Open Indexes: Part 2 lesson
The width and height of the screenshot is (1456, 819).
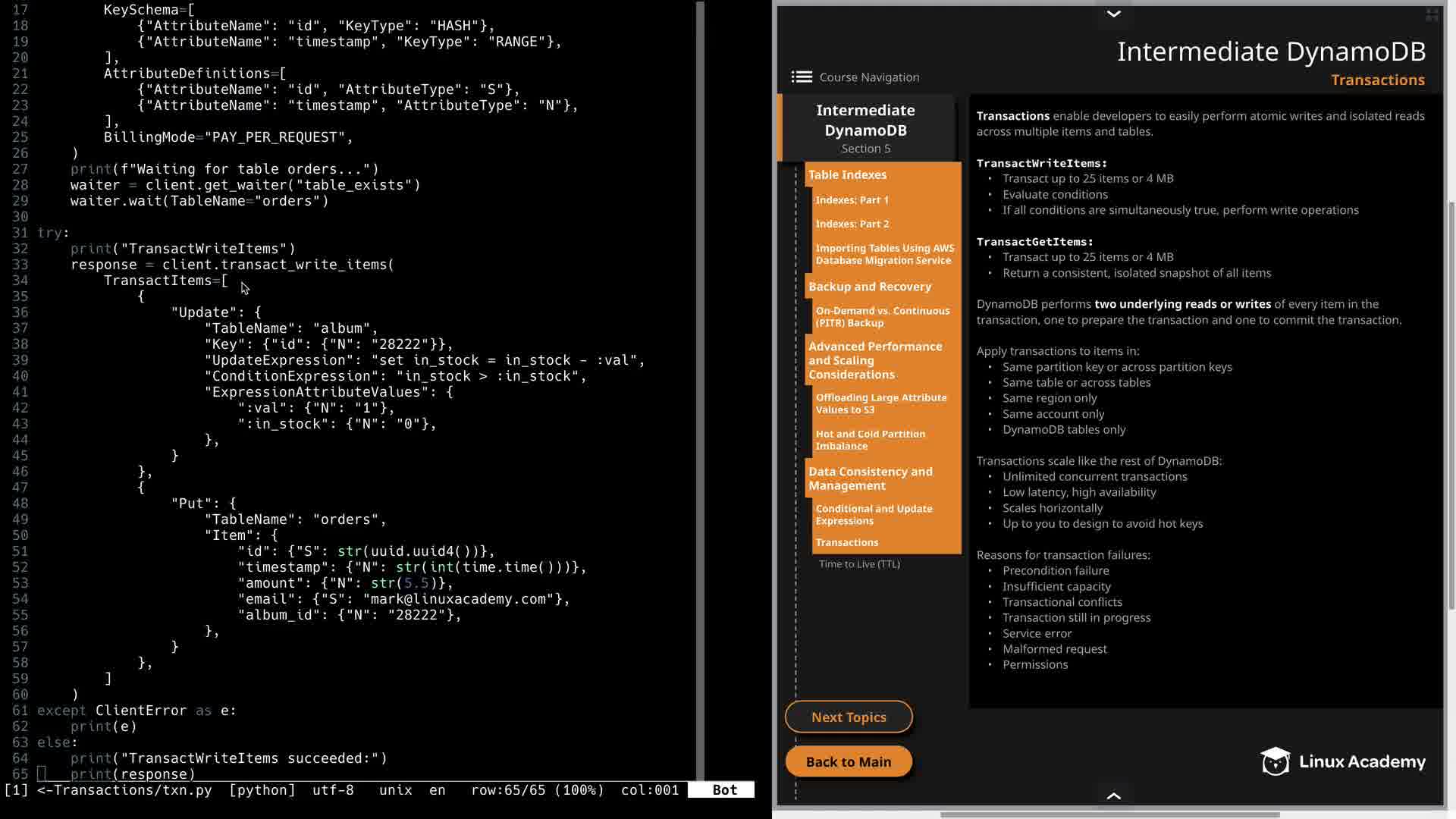(852, 224)
